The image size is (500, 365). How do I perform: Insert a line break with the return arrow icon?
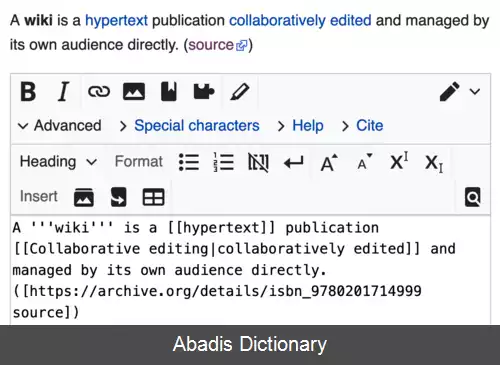[293, 163]
